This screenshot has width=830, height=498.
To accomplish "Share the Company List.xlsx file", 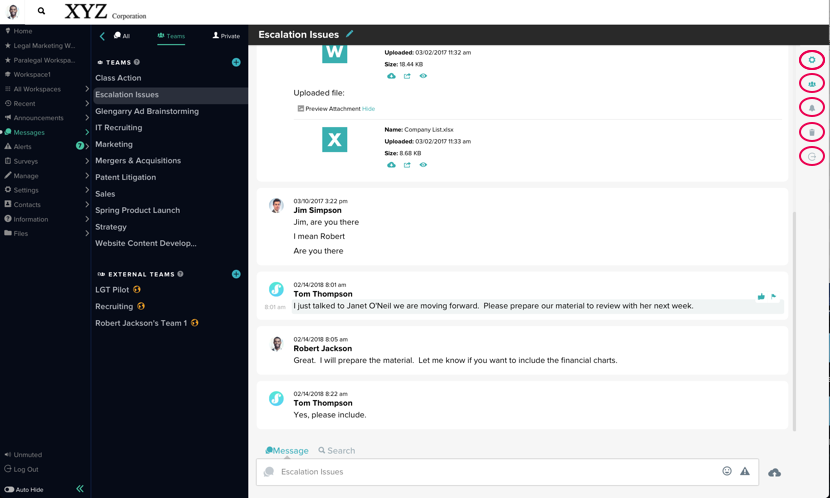I will point(407,165).
